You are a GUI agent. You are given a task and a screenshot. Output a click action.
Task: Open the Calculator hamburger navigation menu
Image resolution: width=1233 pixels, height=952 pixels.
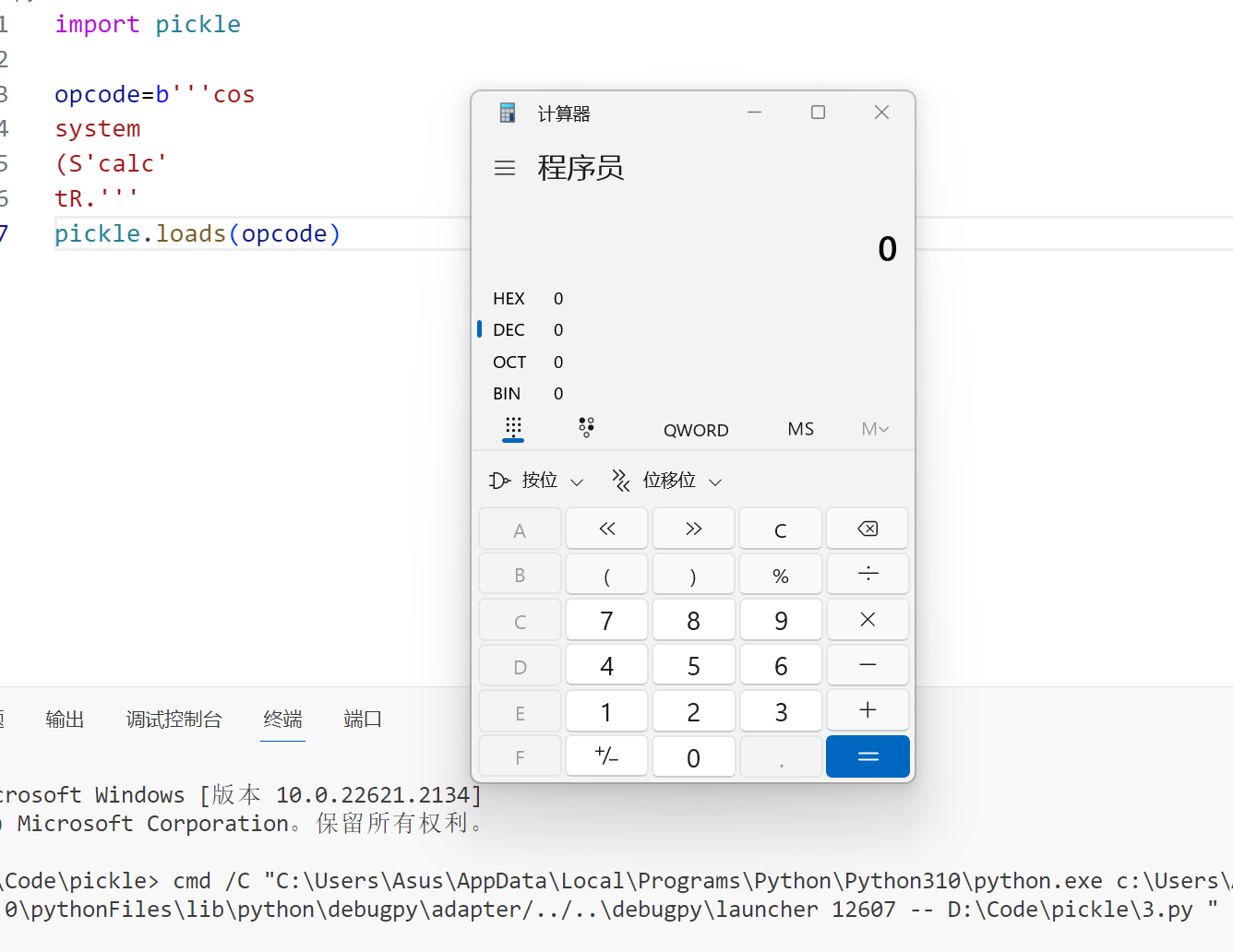505,168
